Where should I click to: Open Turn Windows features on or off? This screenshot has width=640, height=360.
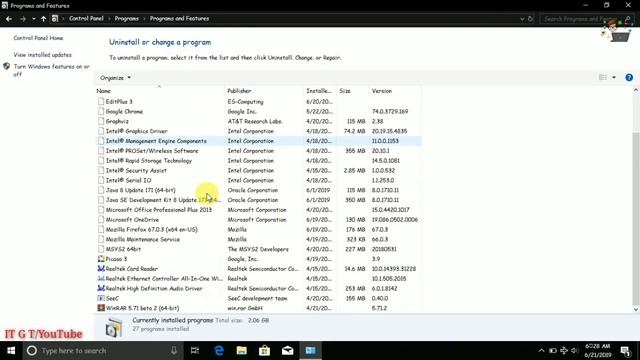[51, 70]
